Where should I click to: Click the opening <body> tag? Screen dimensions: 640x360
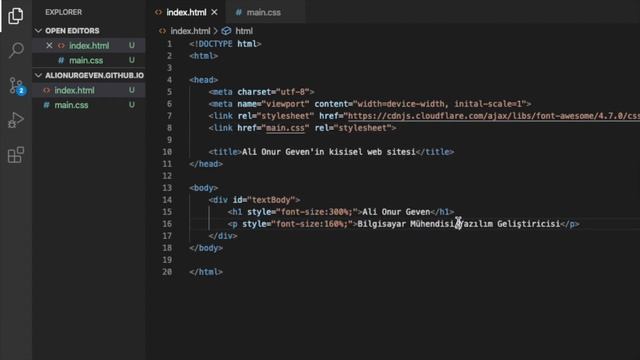pyautogui.click(x=203, y=188)
